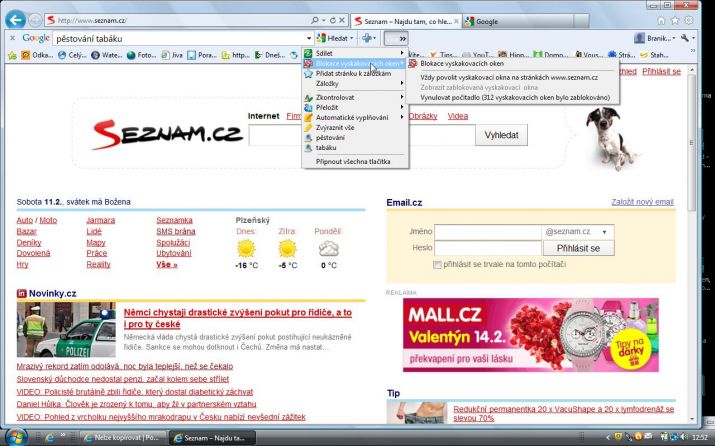715x446 pixels.
Task: Click the Google Toolbar search text field
Action: point(179,38)
